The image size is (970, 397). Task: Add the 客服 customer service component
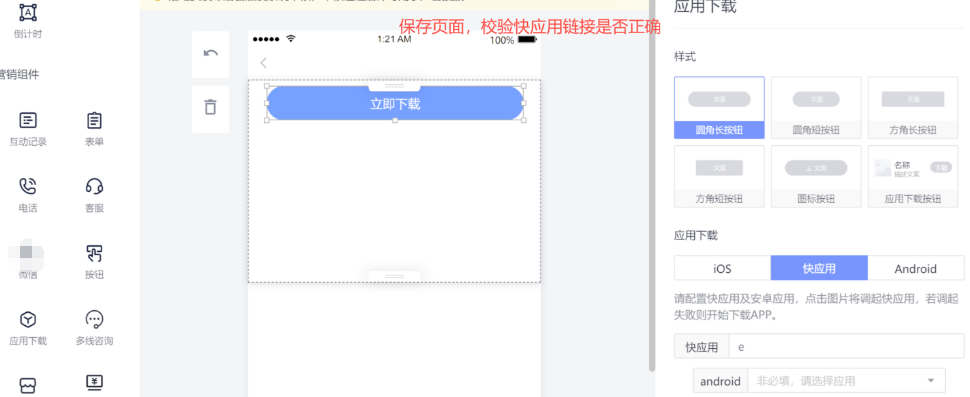click(94, 195)
